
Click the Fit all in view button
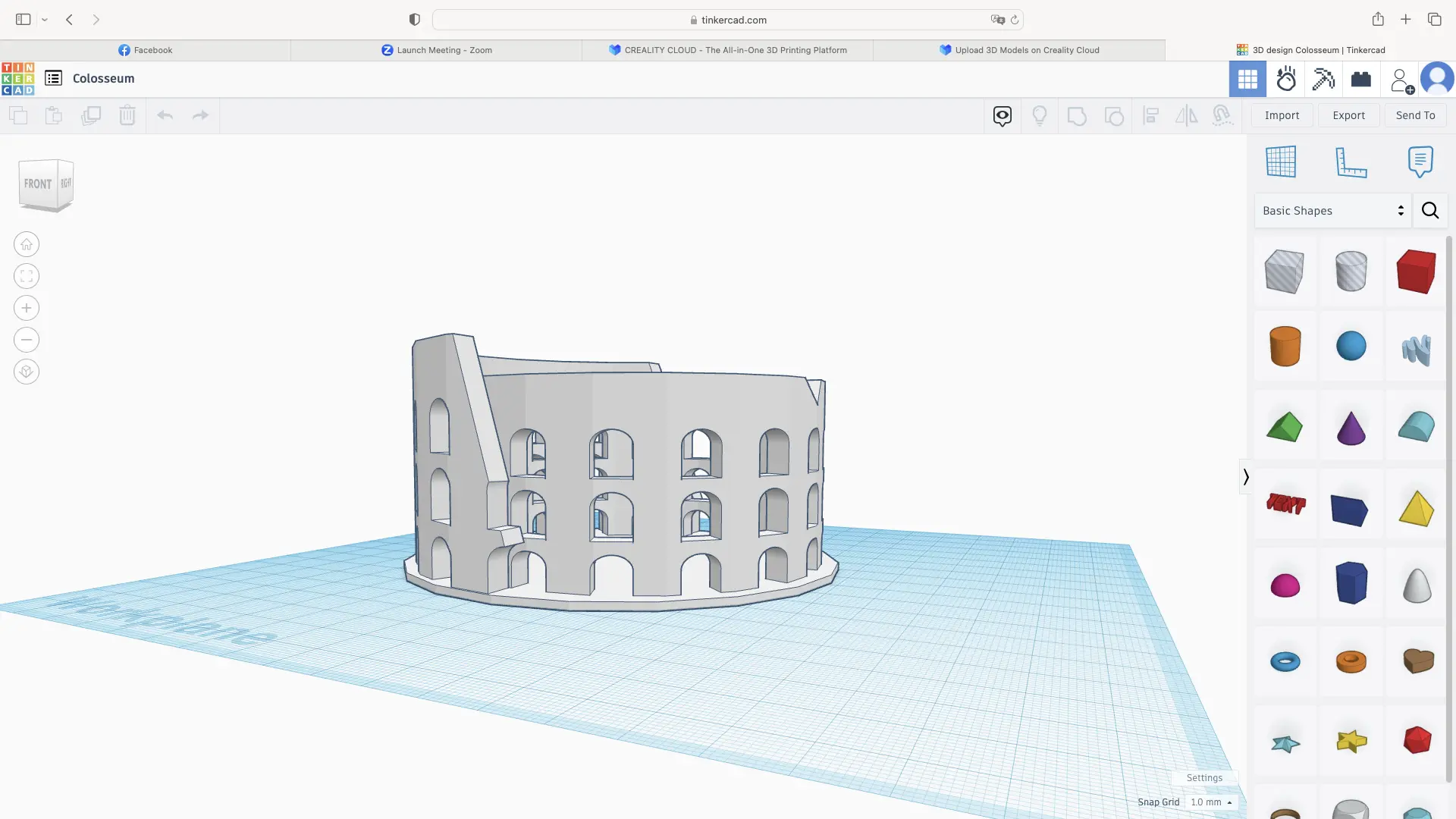point(27,276)
